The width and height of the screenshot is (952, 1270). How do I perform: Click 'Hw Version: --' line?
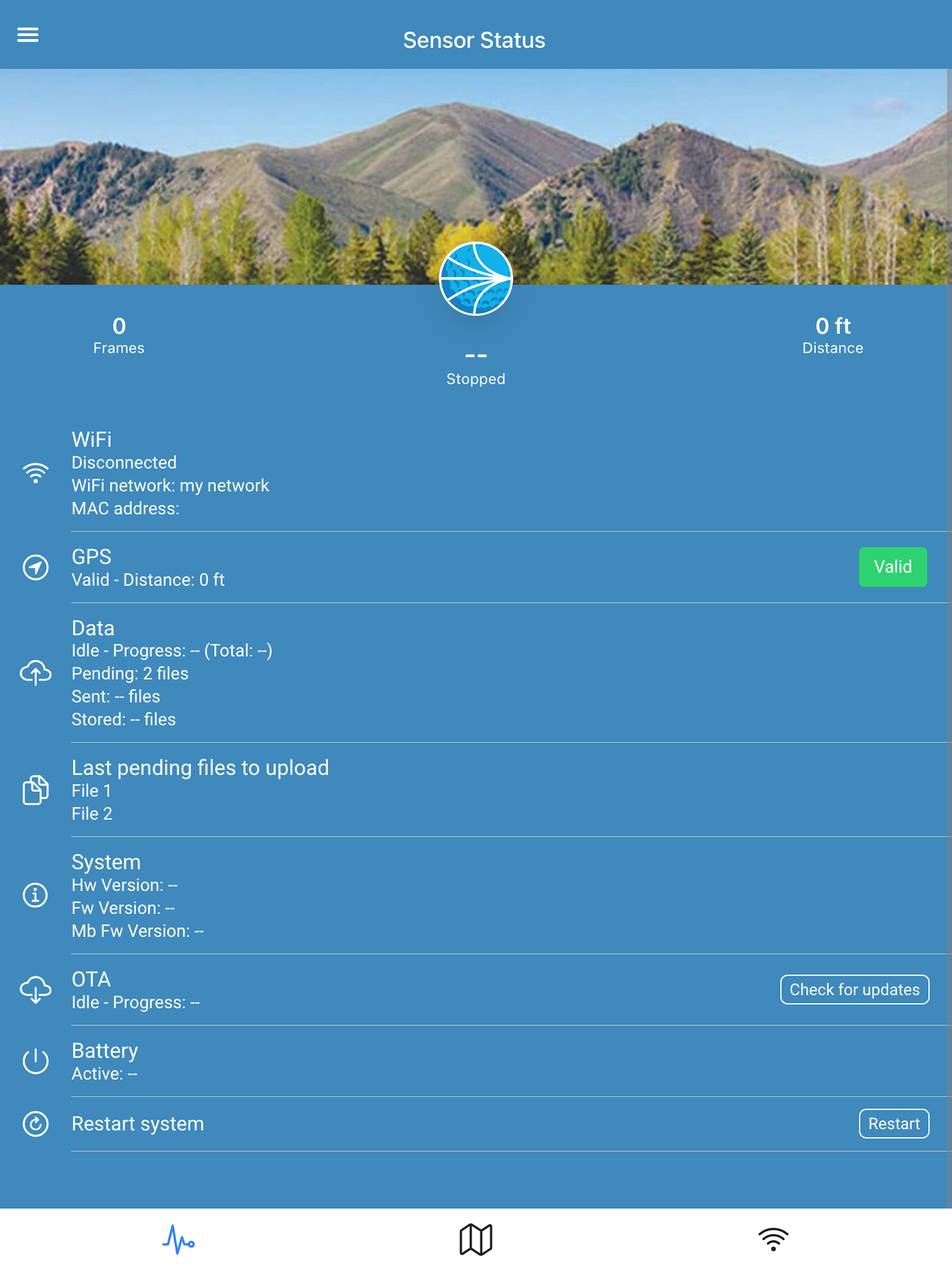click(125, 885)
